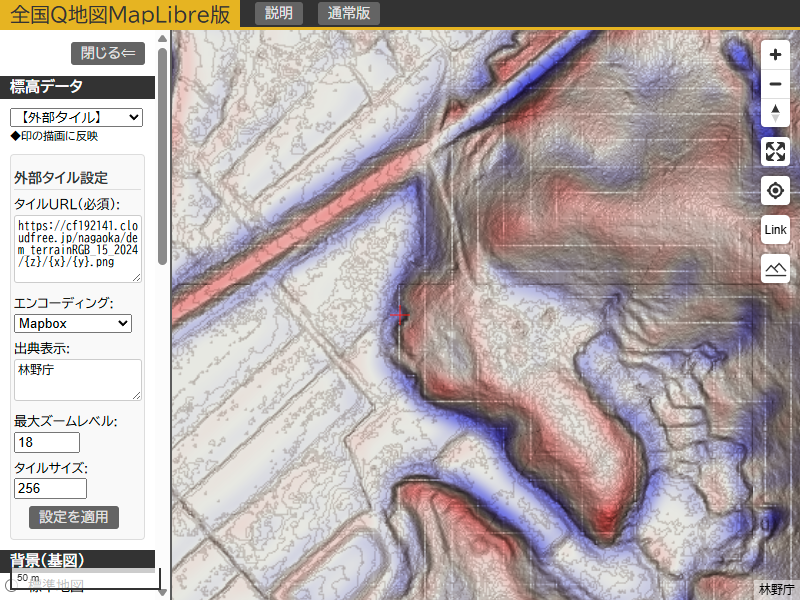Close the panel with 閉じる⇐

pos(107,52)
